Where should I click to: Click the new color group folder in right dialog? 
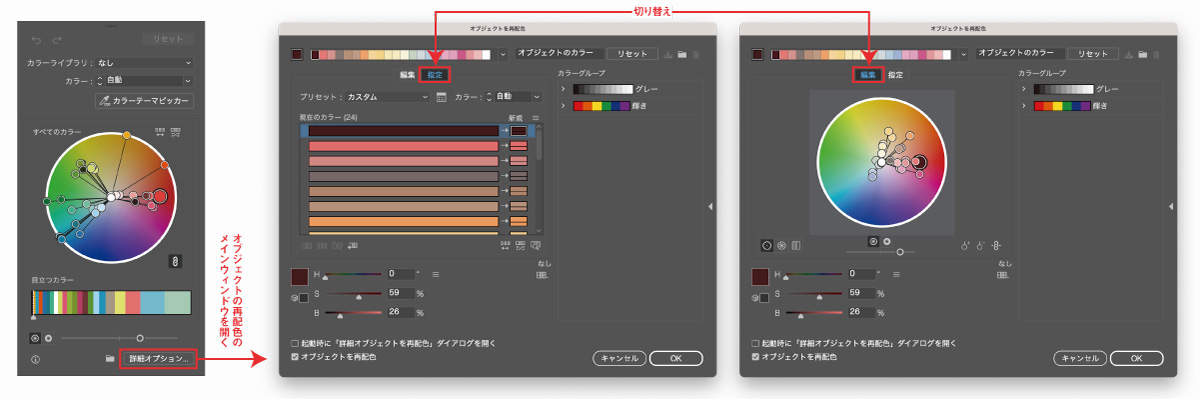click(1143, 54)
